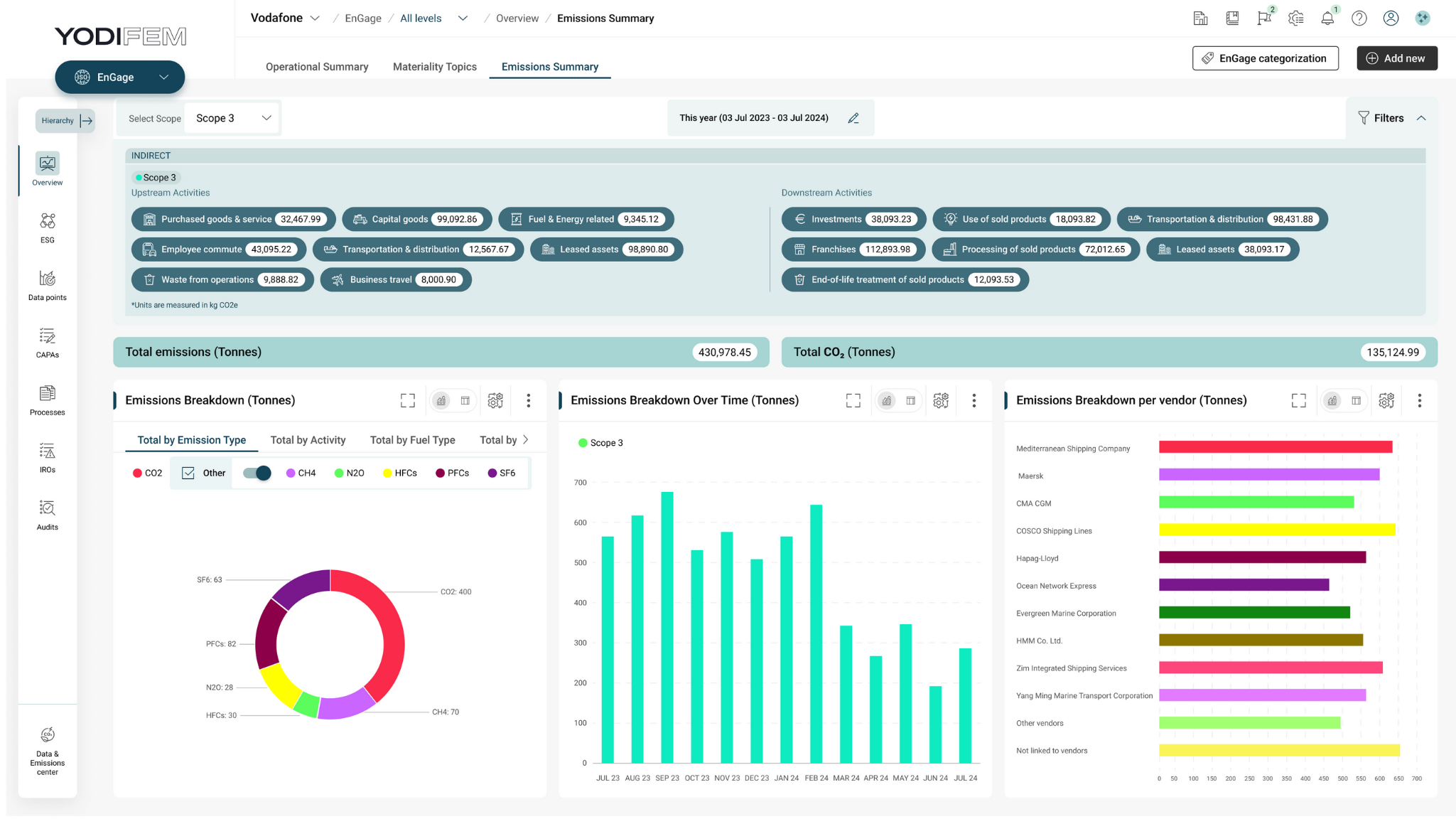Image resolution: width=1456 pixels, height=819 pixels.
Task: Open the top bar settings gear
Action: click(x=1296, y=18)
